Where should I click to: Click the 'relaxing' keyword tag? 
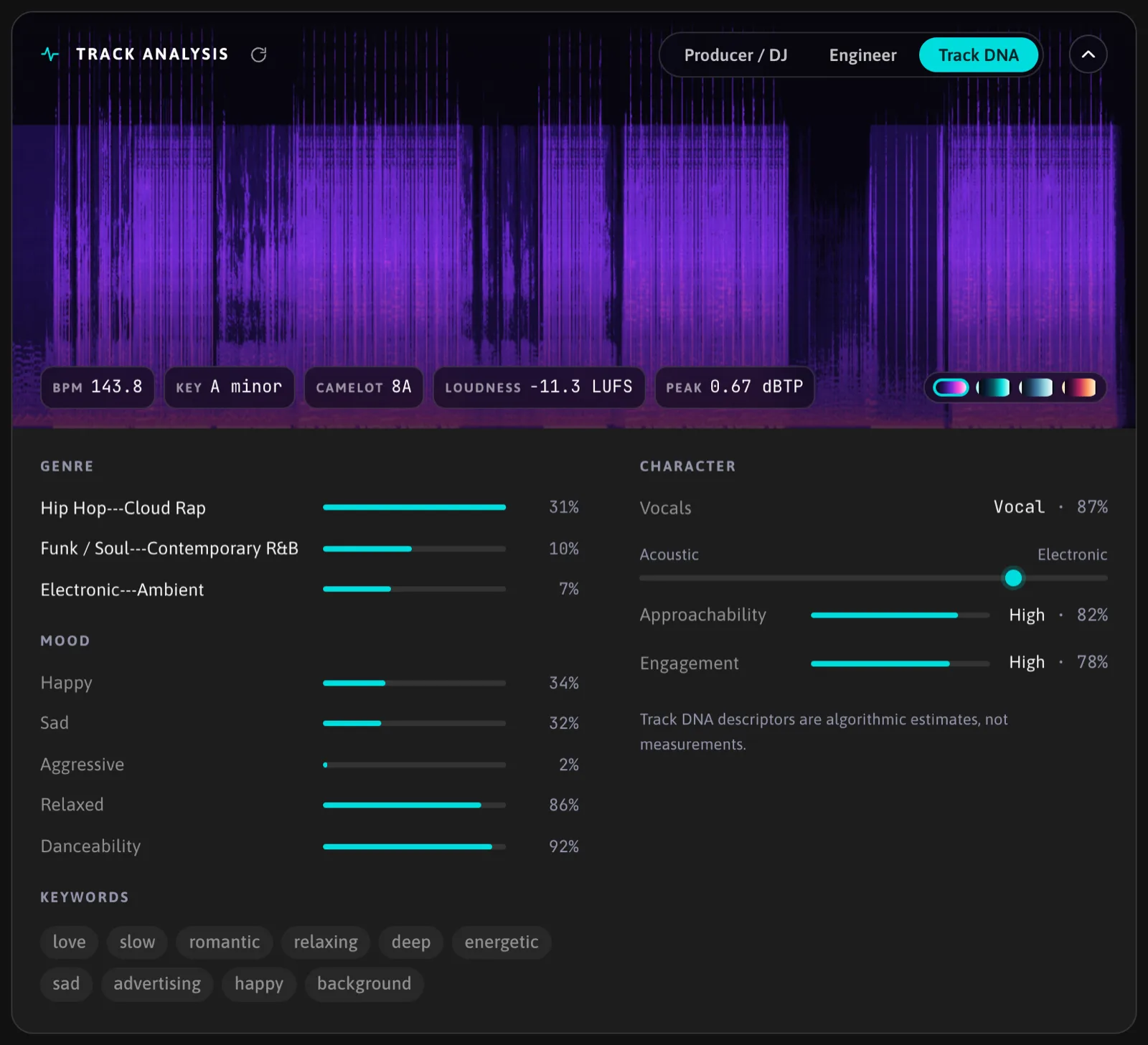coord(326,942)
